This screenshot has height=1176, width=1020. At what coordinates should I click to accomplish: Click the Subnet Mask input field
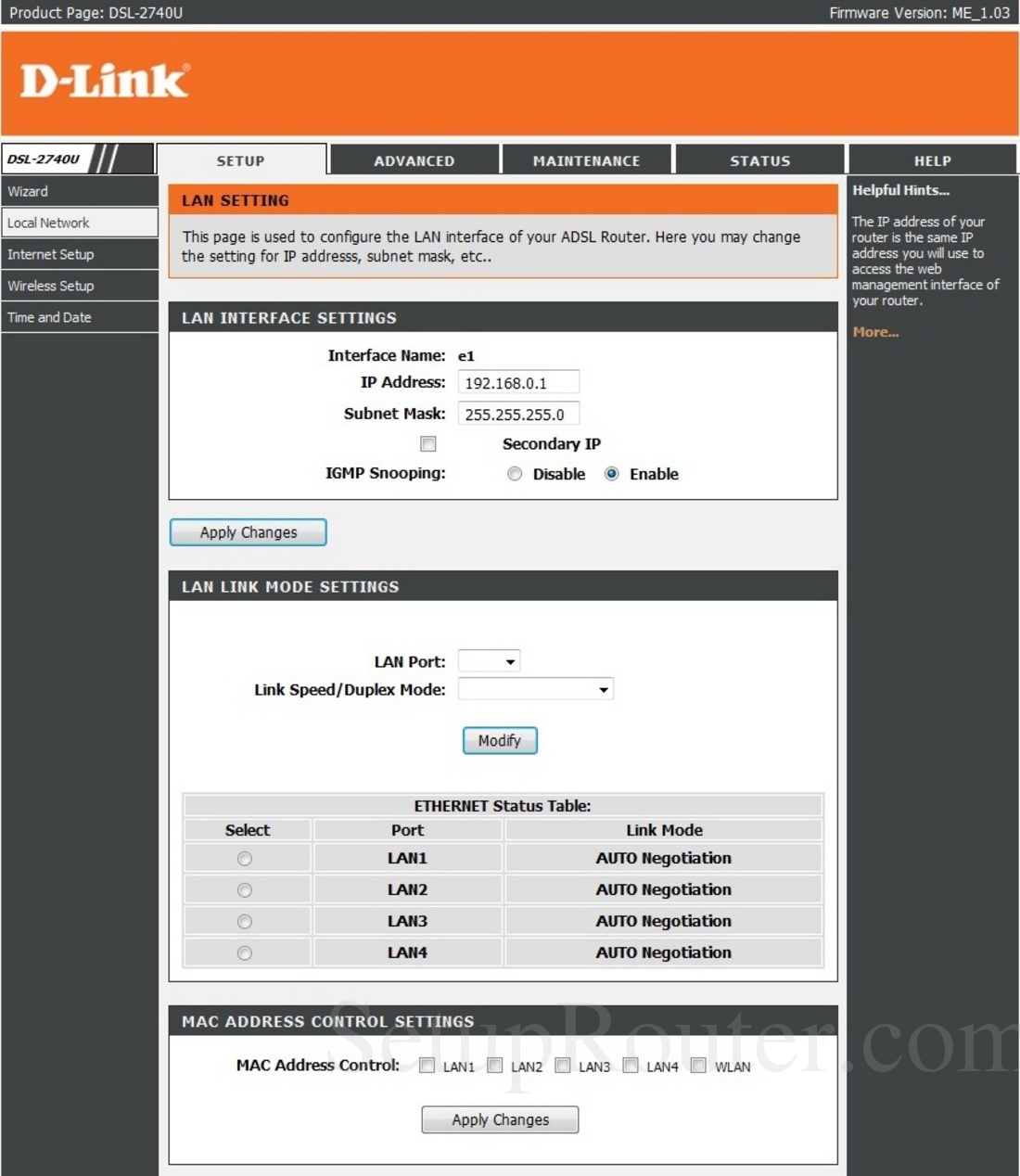click(518, 414)
